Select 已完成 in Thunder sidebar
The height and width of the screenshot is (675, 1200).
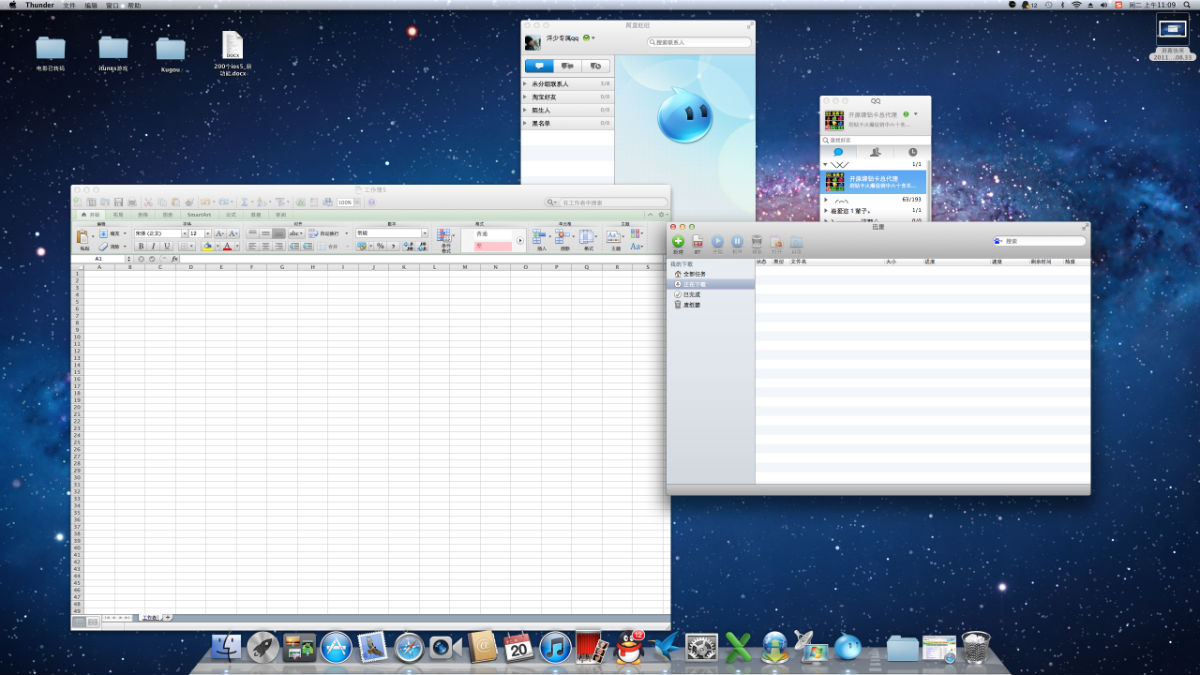pyautogui.click(x=692, y=294)
